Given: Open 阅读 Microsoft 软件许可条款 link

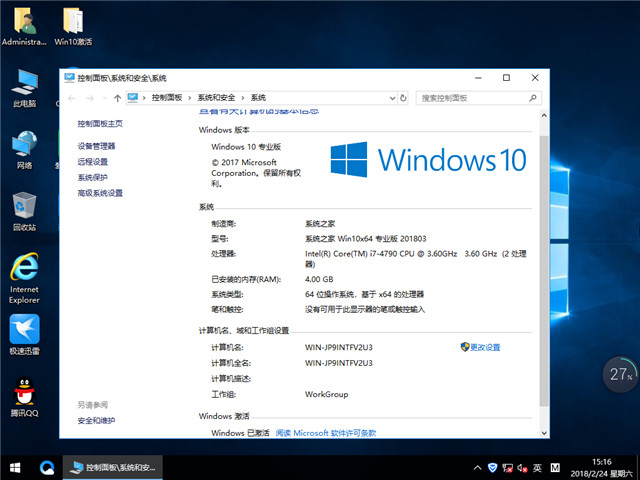Looking at the screenshot, I should [x=326, y=433].
